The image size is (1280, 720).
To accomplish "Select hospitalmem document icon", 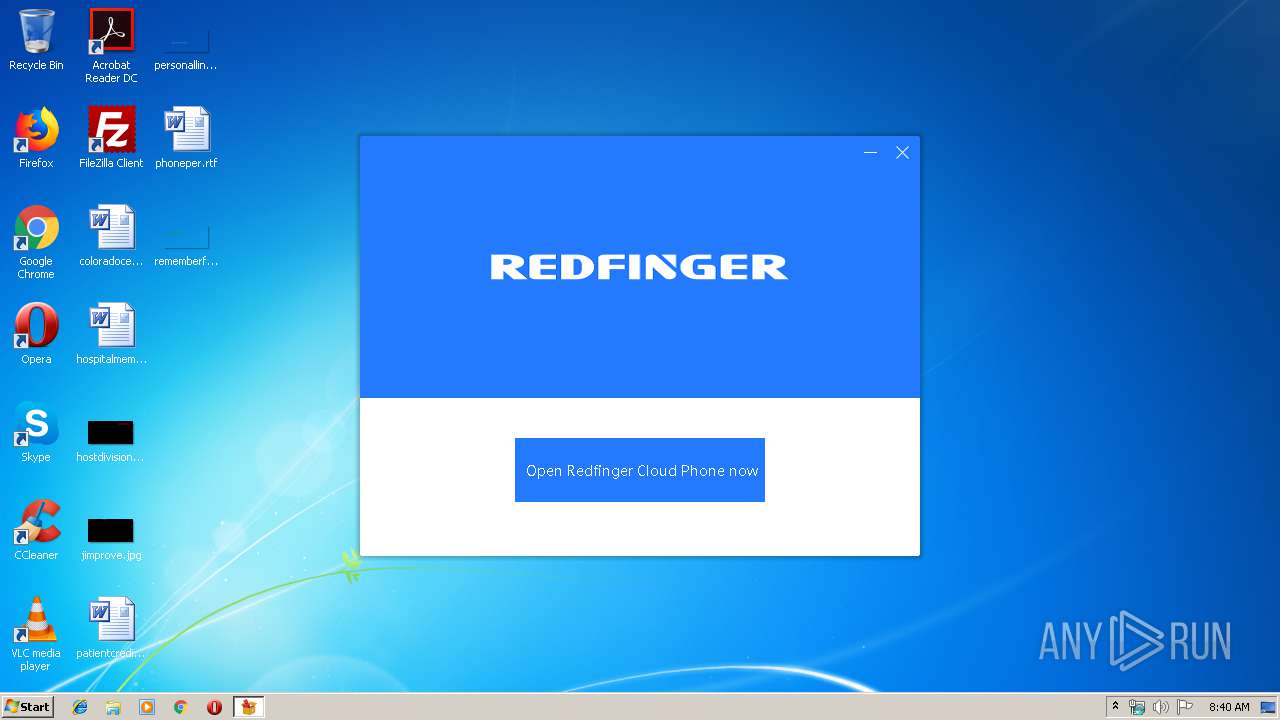I will coord(111,334).
